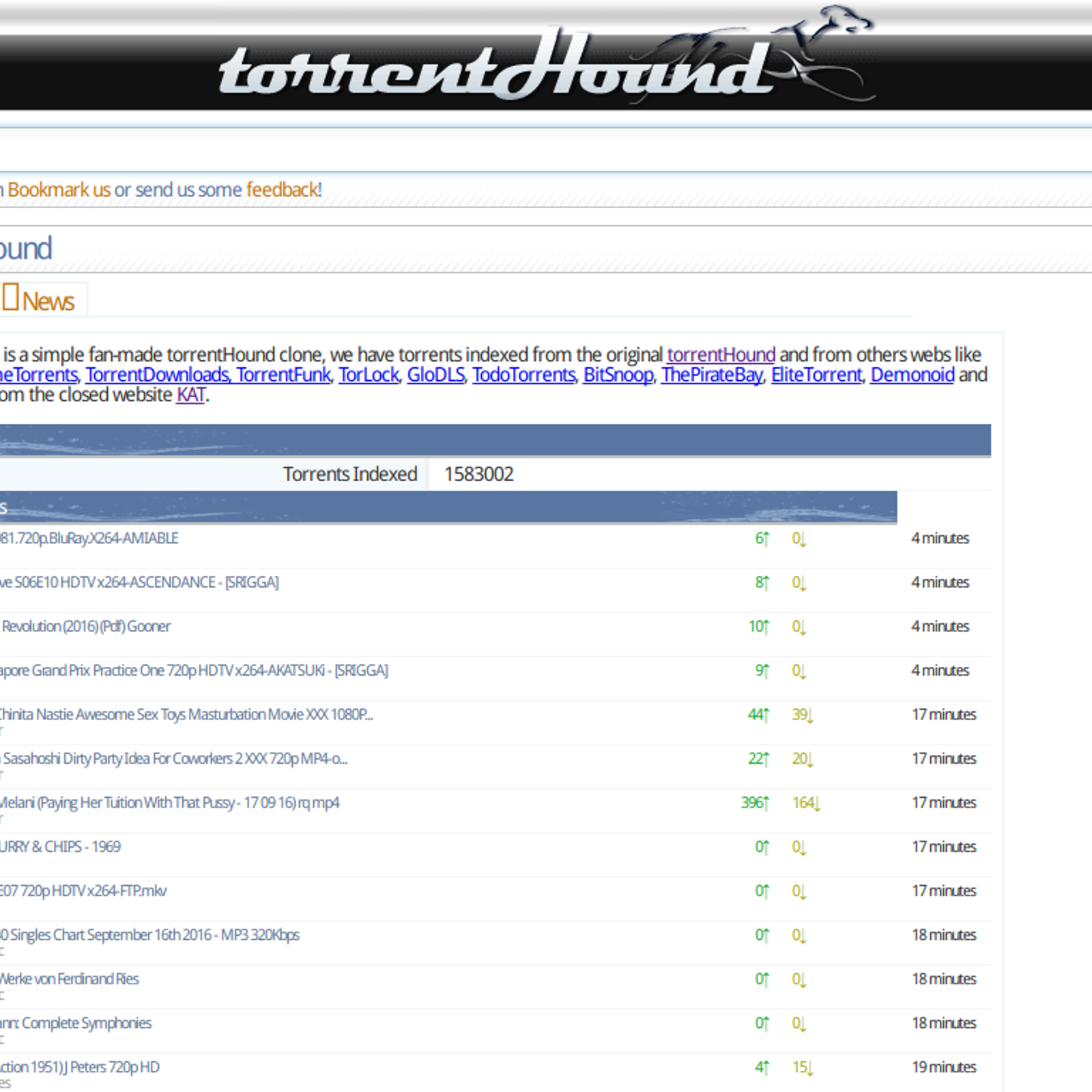Open the CURRY & CHIPS - 1969 torrent
This screenshot has height=1092, width=1092.
pos(60,847)
